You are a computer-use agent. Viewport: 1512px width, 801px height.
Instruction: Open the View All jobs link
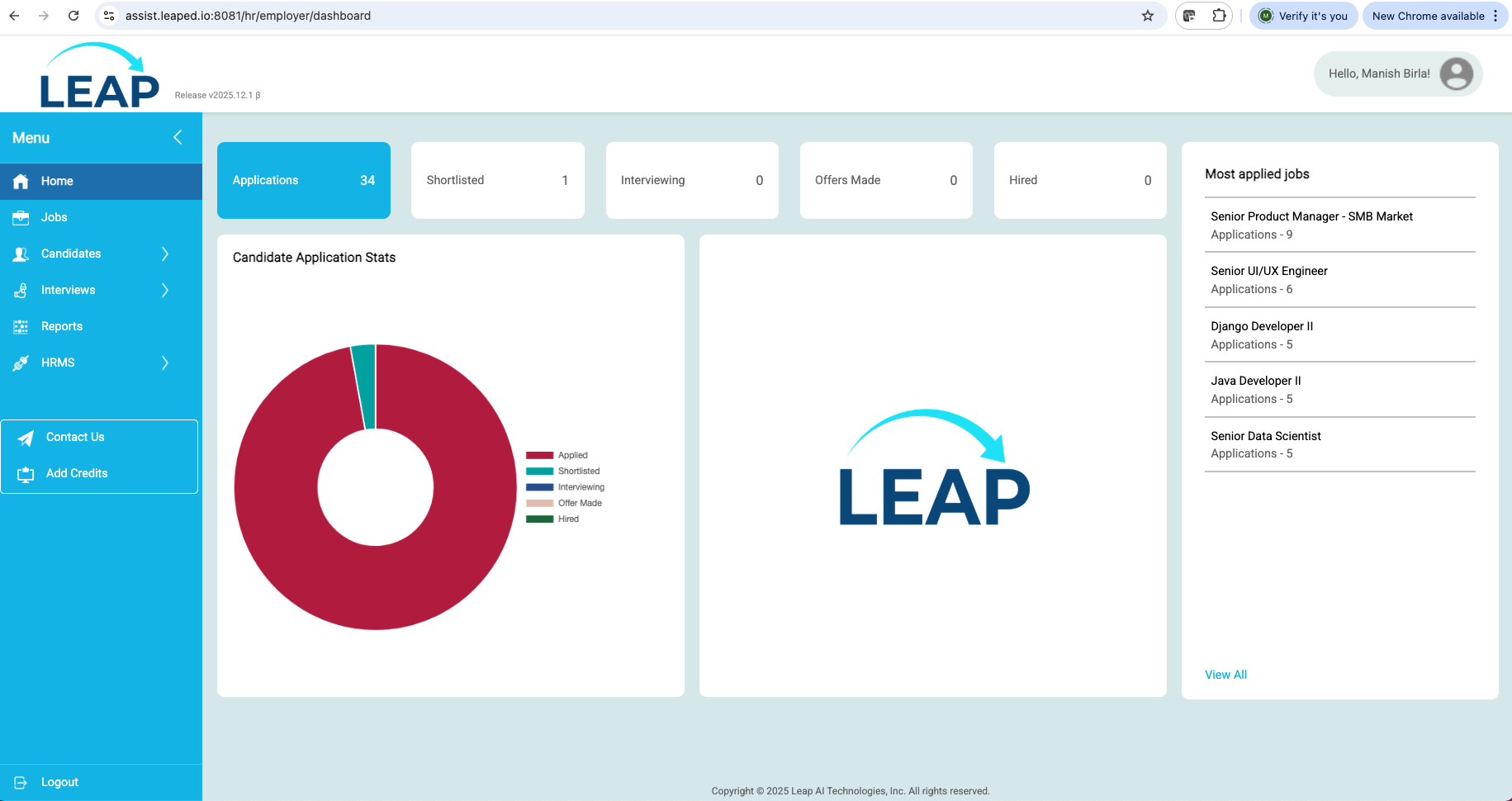click(x=1225, y=675)
